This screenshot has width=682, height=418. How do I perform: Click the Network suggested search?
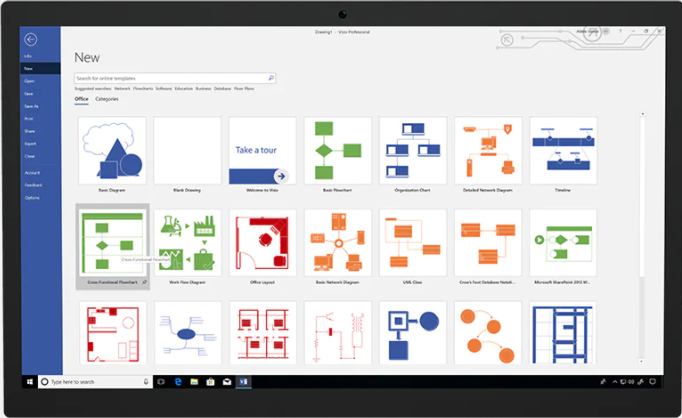coord(122,89)
